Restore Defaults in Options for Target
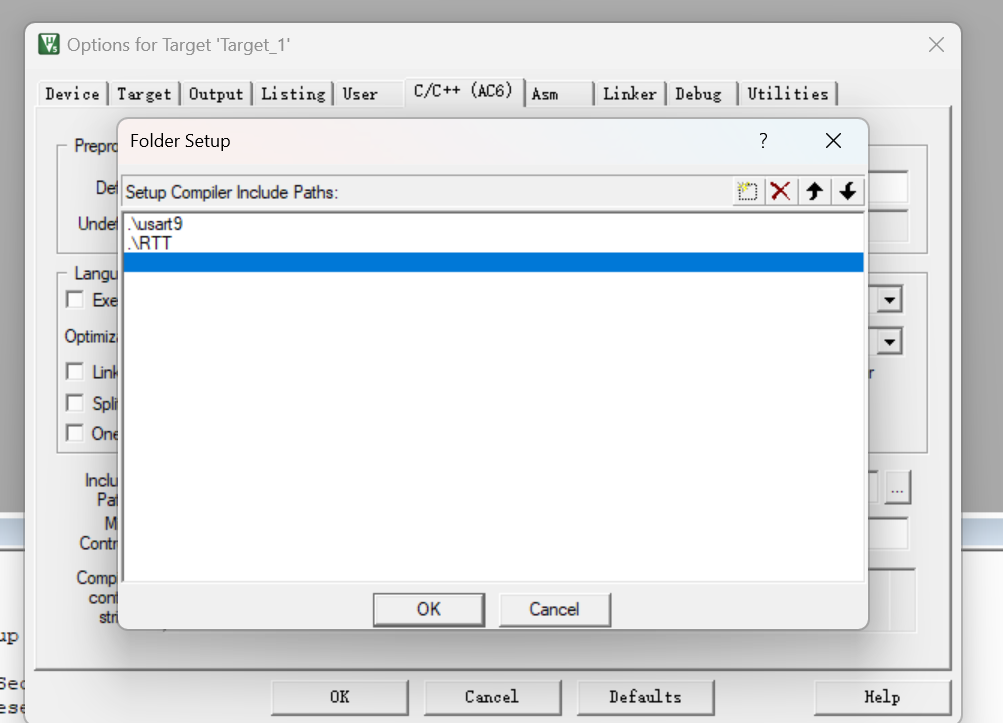 click(x=645, y=697)
